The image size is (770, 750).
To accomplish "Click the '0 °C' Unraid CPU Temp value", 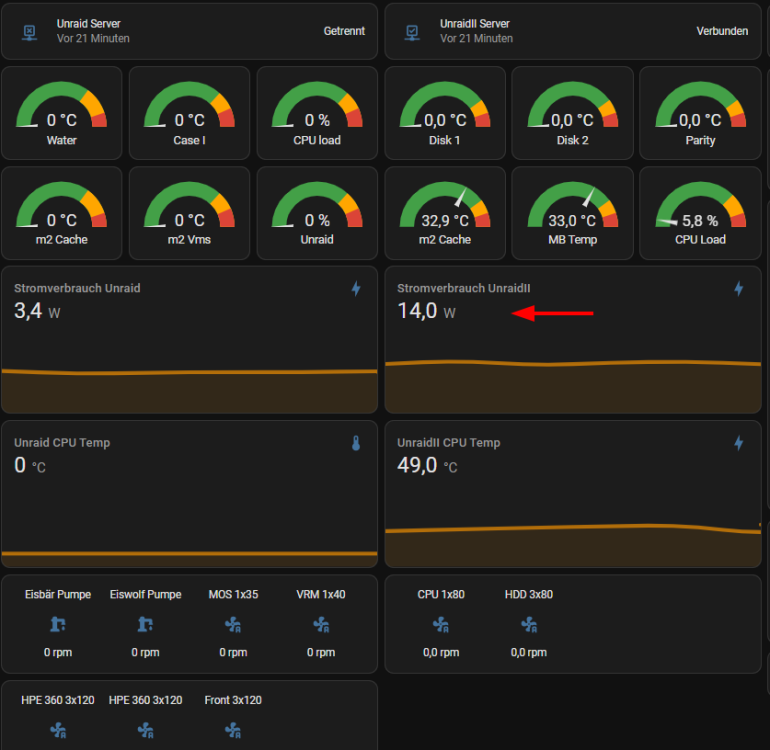I will pos(29,465).
